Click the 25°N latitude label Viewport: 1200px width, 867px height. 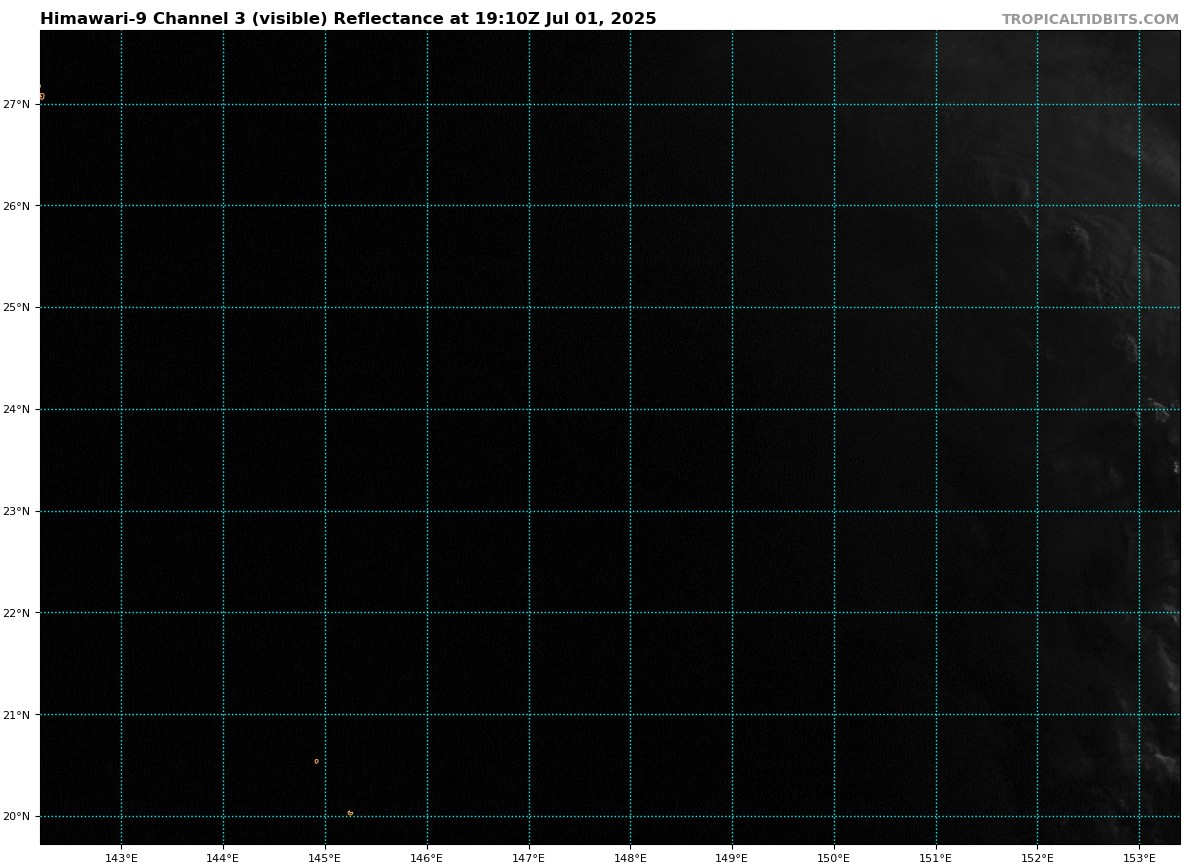click(x=16, y=308)
